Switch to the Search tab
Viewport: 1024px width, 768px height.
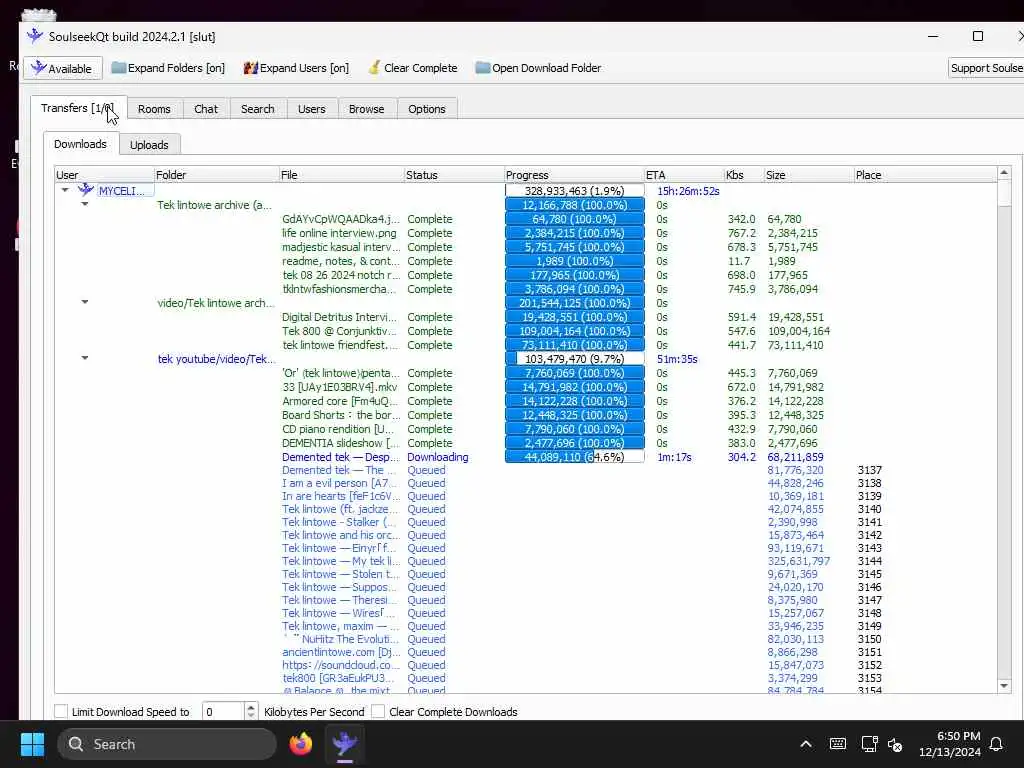(x=257, y=109)
